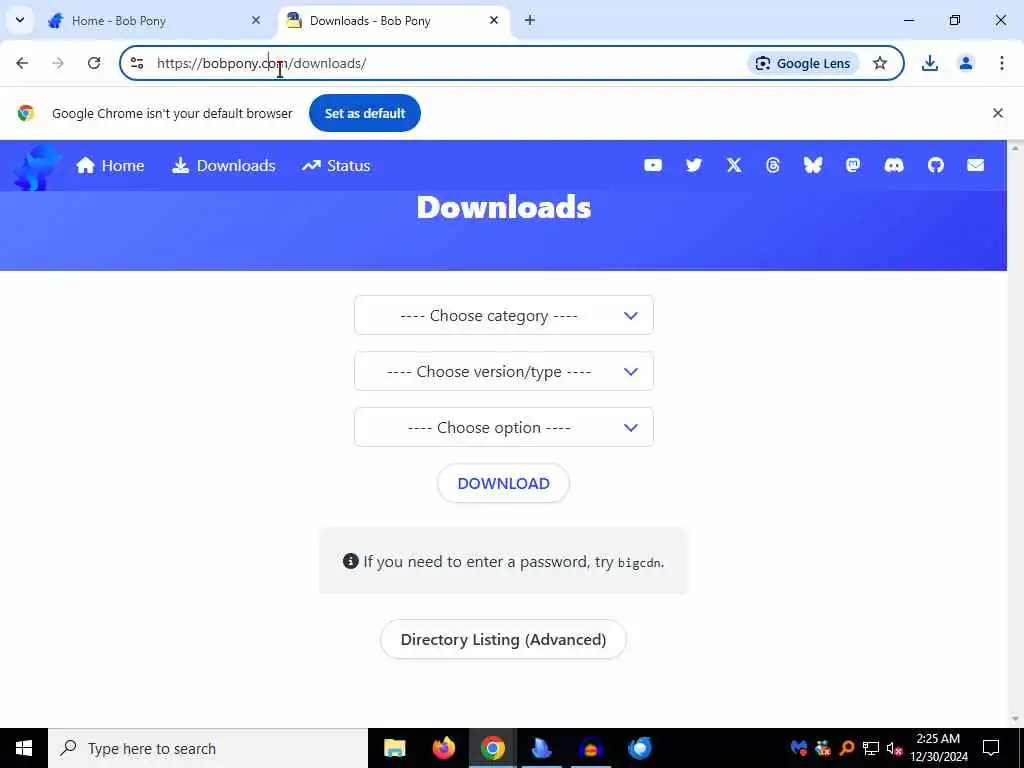
Task: Open the Mastodon social link
Action: [x=853, y=165]
